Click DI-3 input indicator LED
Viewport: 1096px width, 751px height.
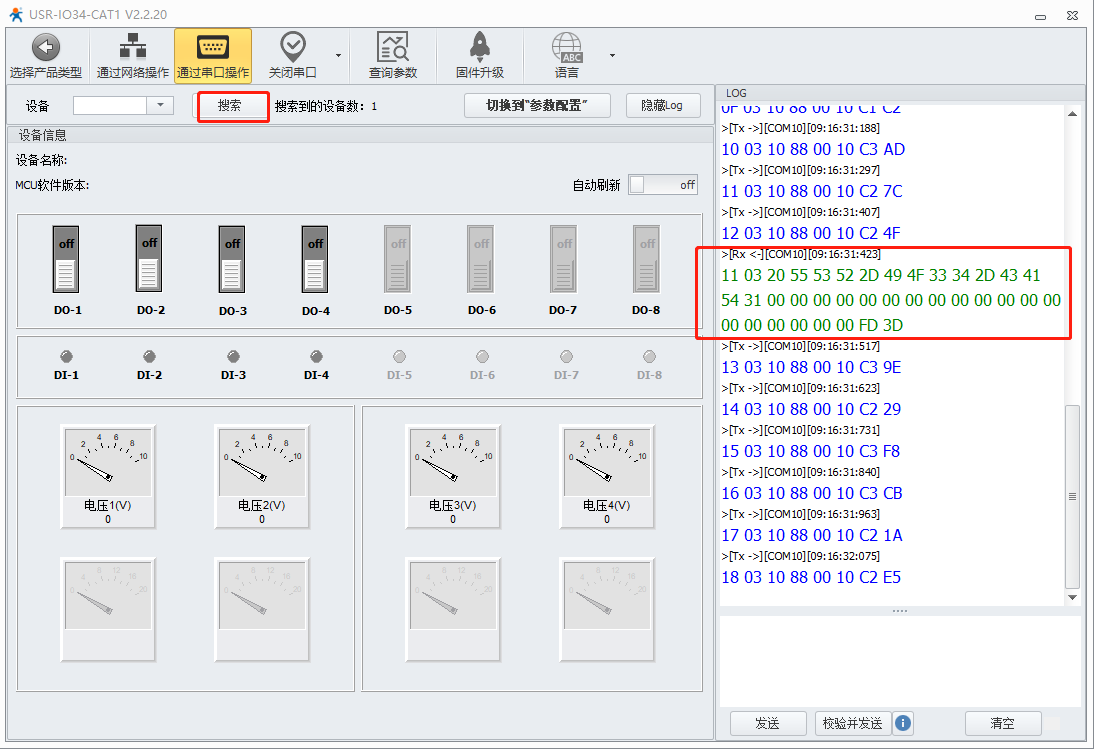(233, 357)
